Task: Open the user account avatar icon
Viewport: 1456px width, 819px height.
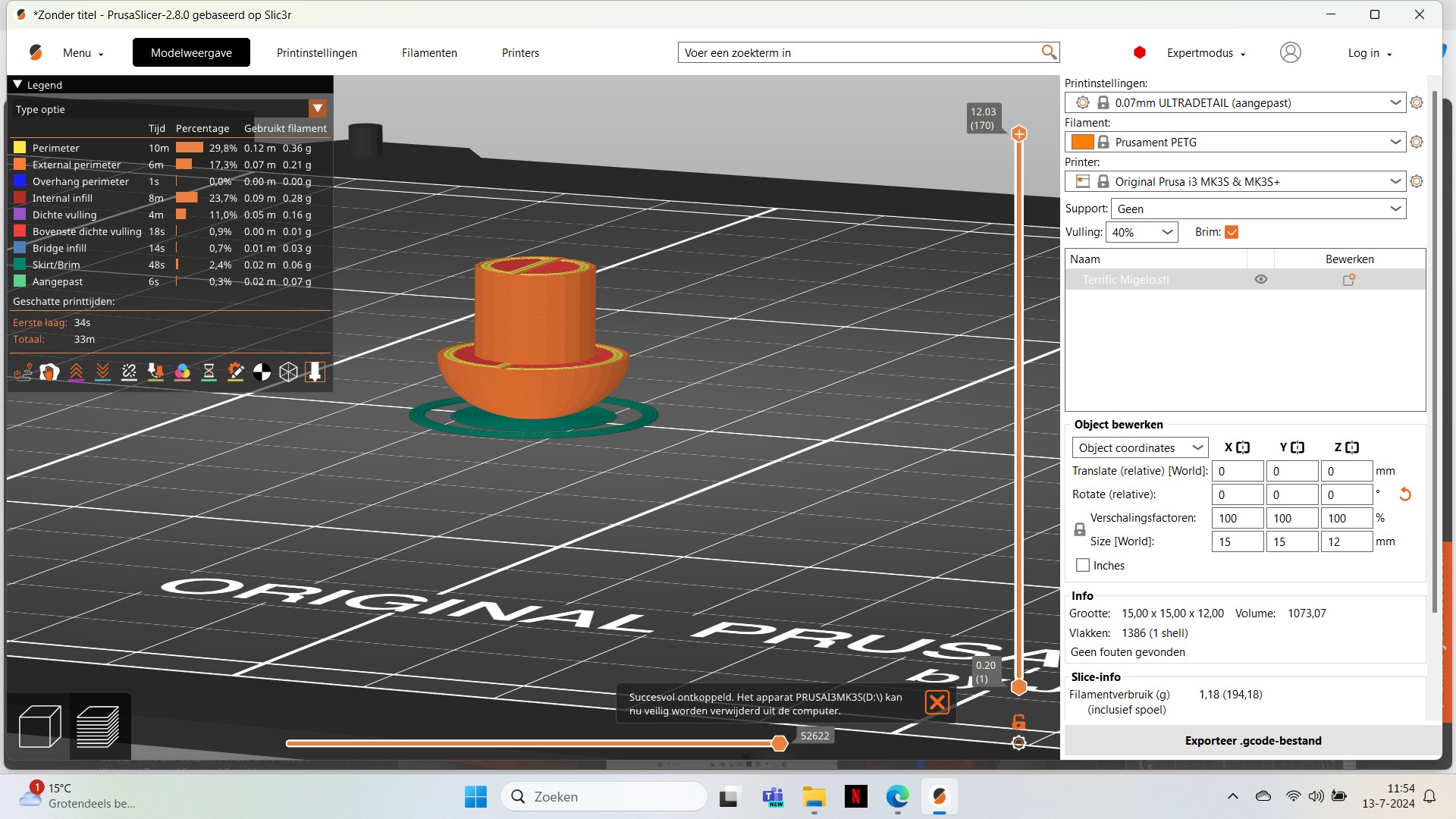Action: point(1290,52)
